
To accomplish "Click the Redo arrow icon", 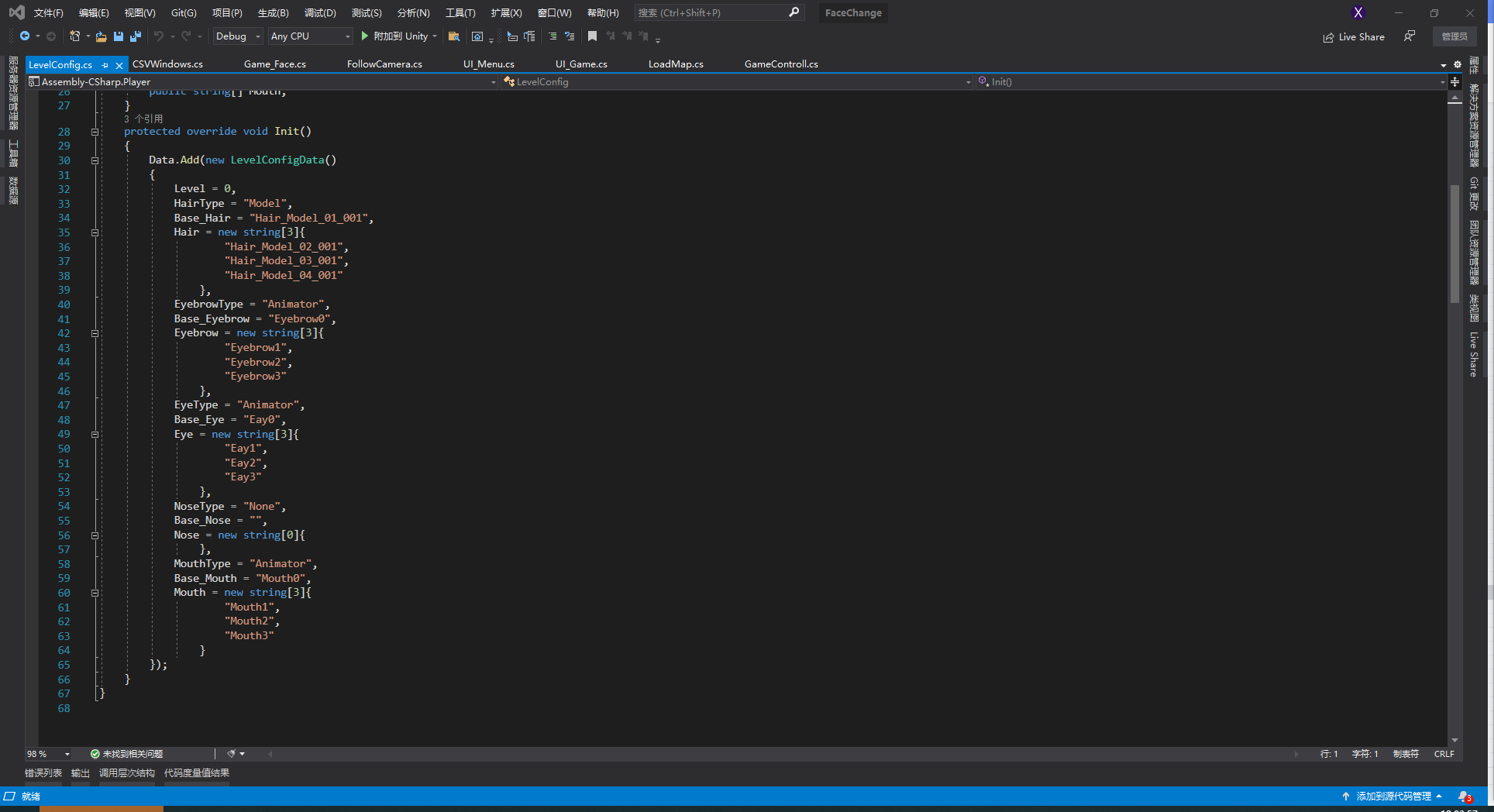I will (186, 36).
